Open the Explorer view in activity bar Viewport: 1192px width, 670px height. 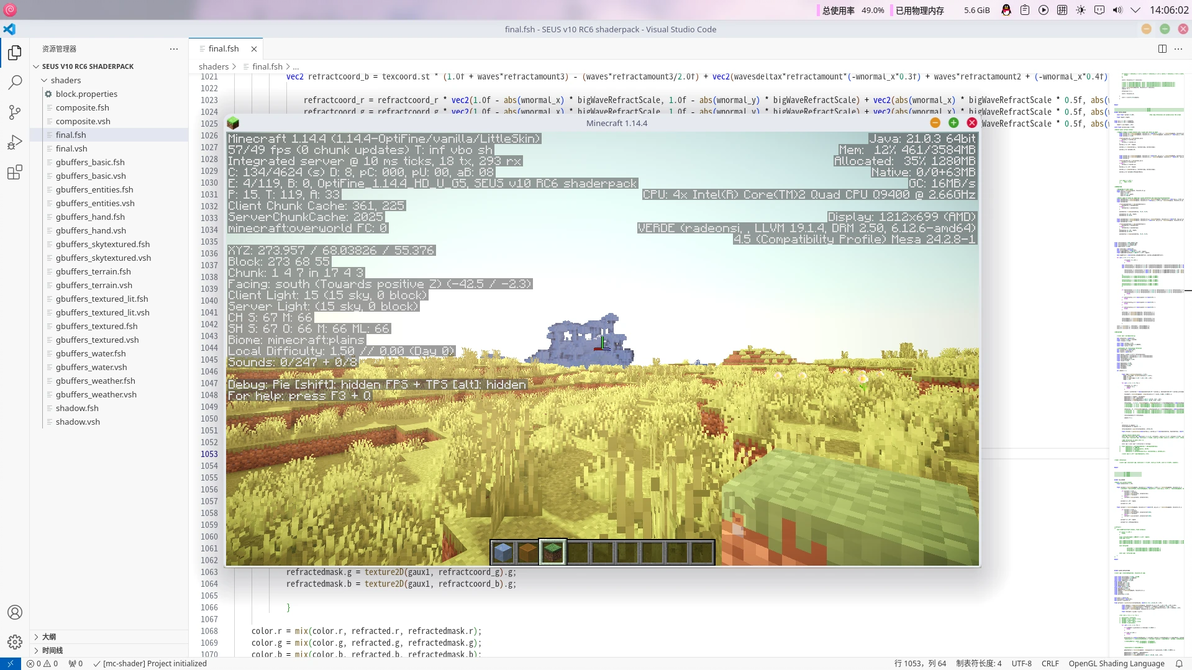point(14,52)
